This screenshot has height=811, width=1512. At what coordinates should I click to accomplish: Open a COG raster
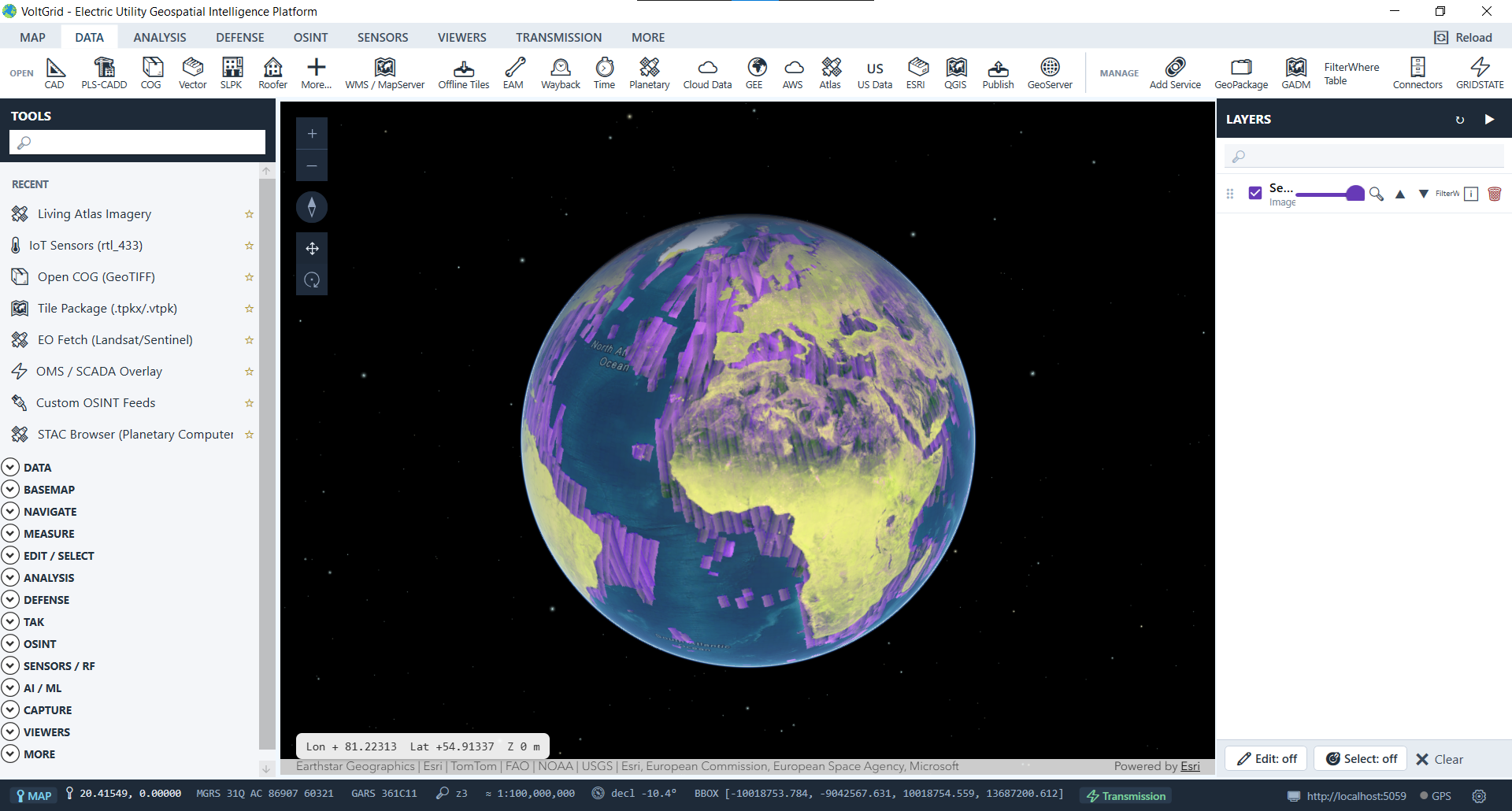[x=151, y=73]
